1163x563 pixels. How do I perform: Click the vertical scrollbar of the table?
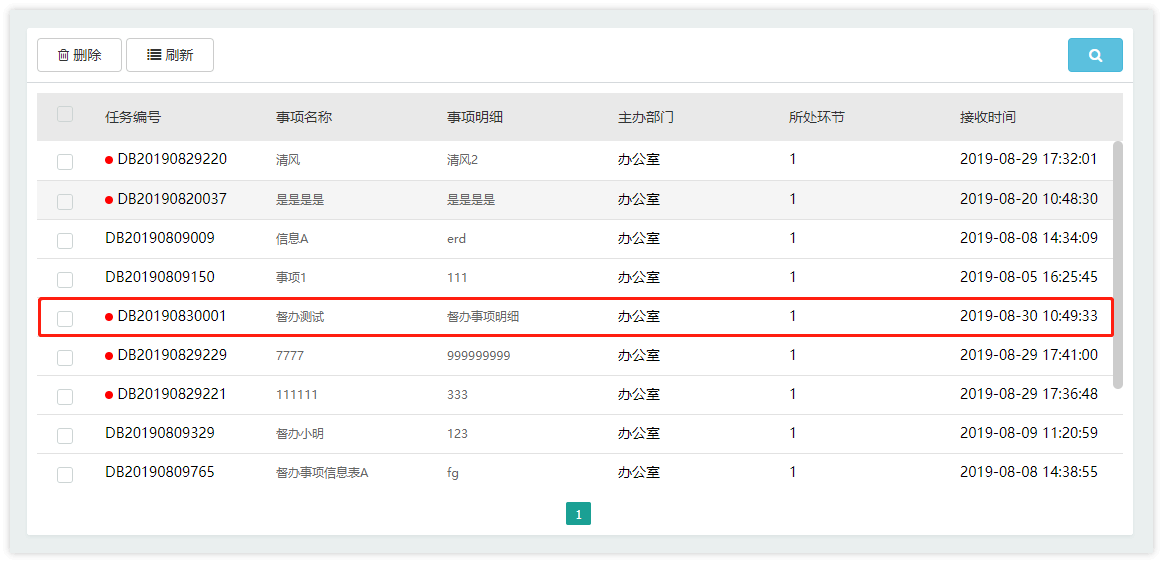(1118, 265)
